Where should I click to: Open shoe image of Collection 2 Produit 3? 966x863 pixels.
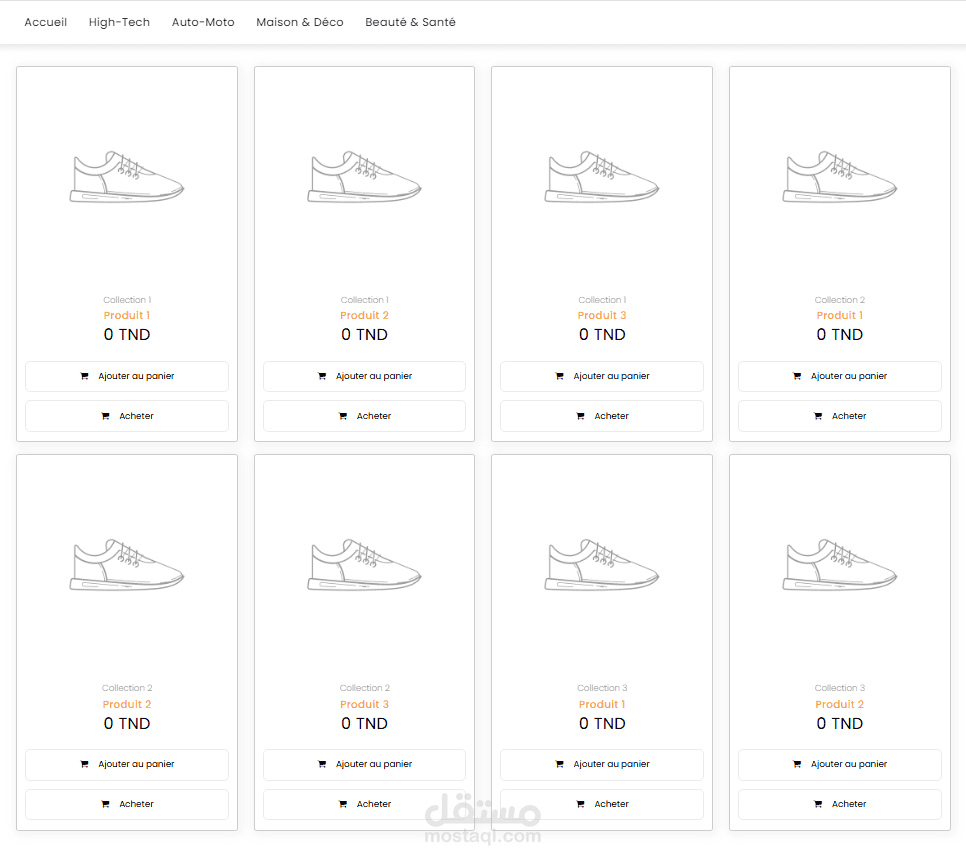(x=364, y=565)
